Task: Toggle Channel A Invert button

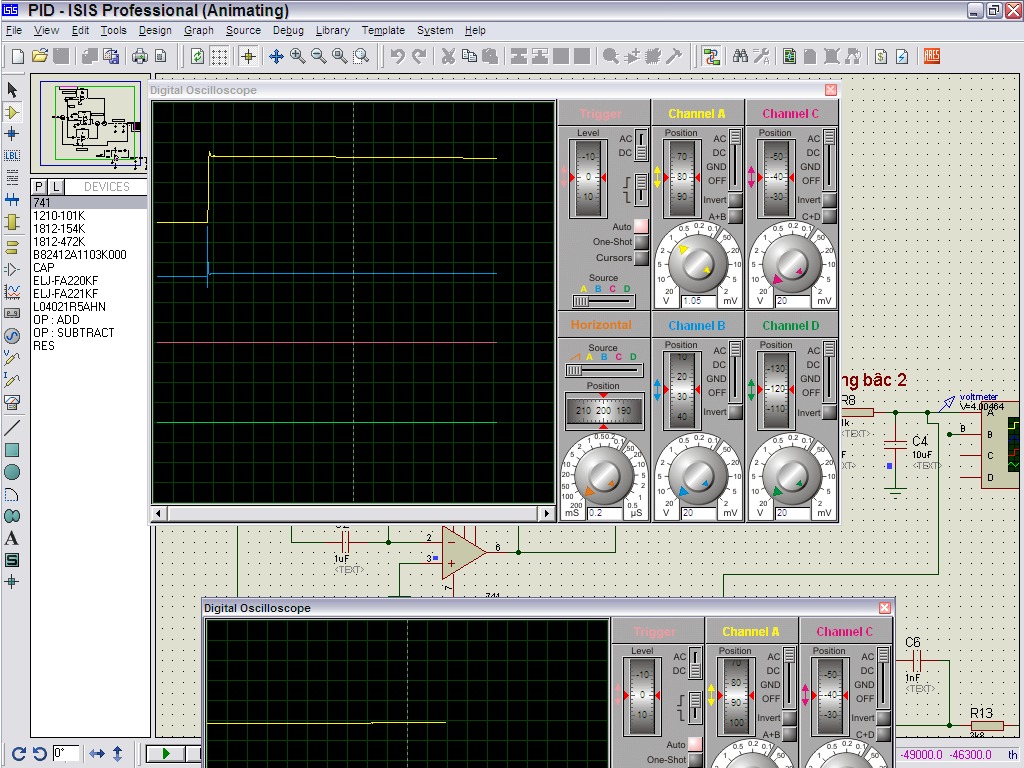Action: 735,200
